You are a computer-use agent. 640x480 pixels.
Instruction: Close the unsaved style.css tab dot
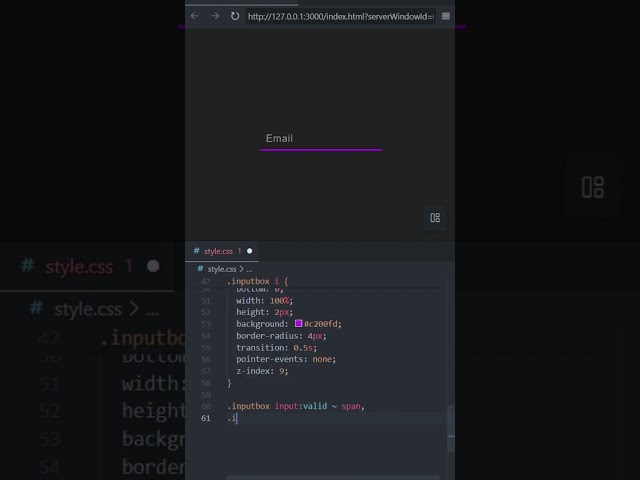[x=249, y=251]
